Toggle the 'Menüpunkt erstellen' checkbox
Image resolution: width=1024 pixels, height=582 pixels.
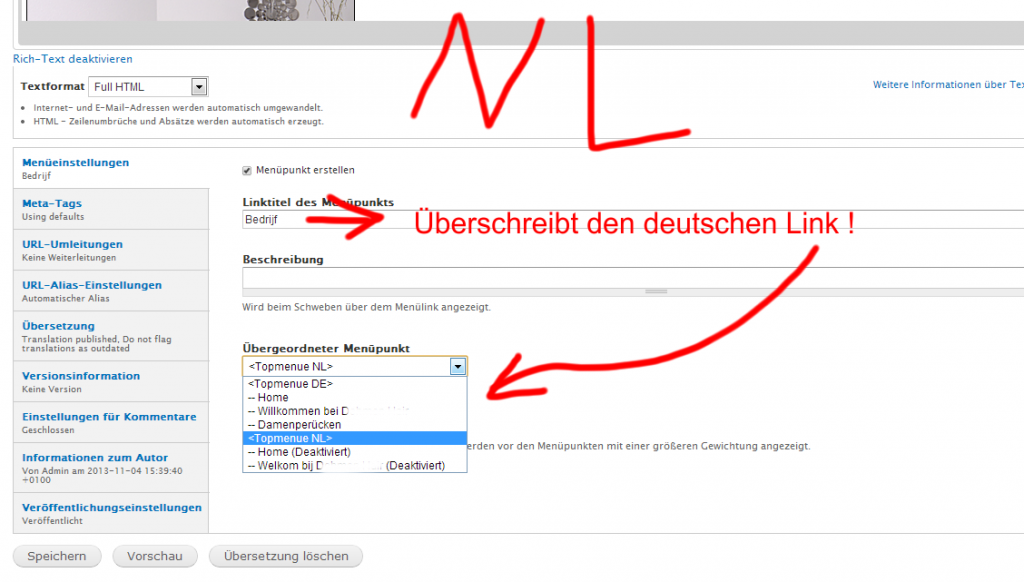pyautogui.click(x=247, y=170)
